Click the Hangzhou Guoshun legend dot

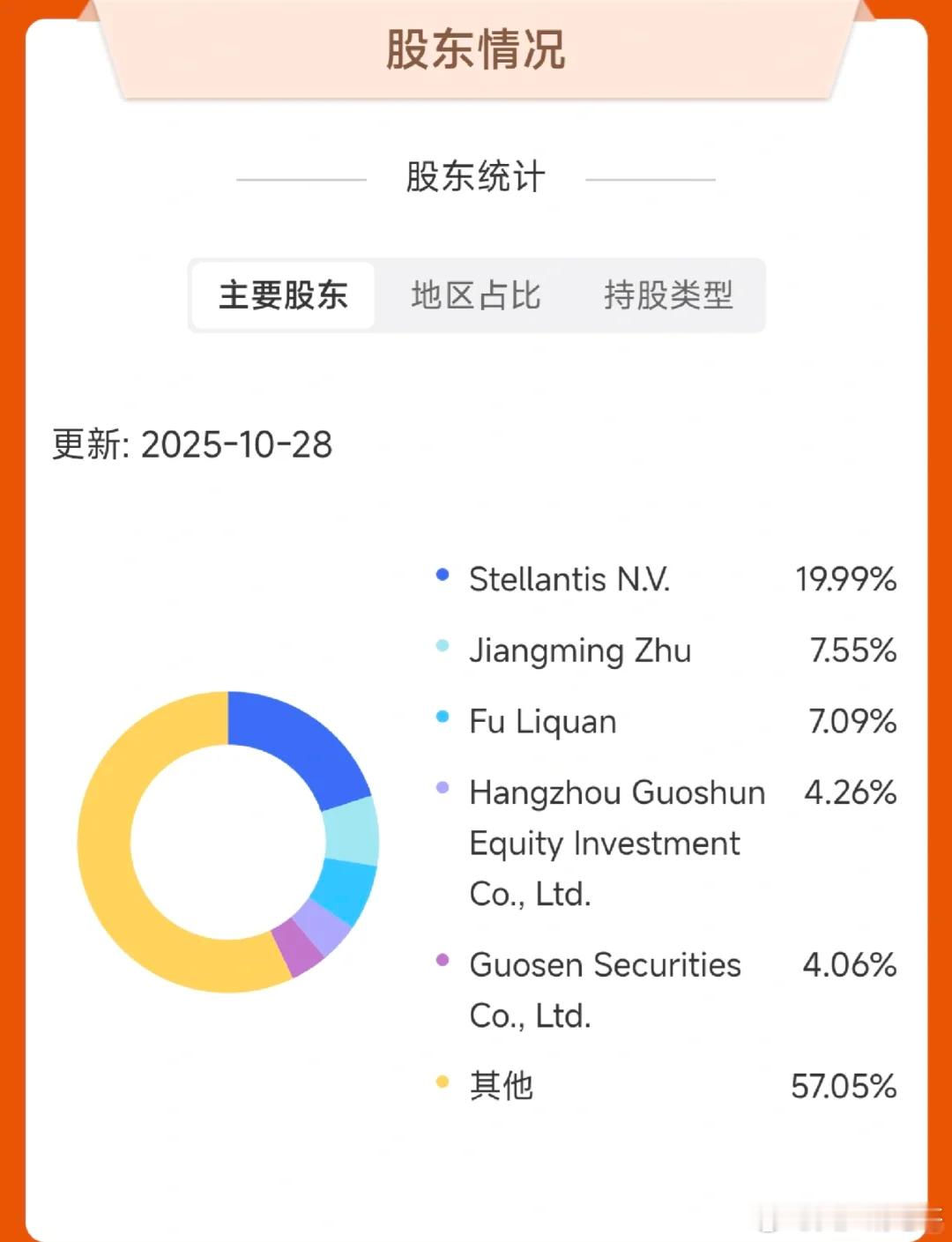(443, 787)
